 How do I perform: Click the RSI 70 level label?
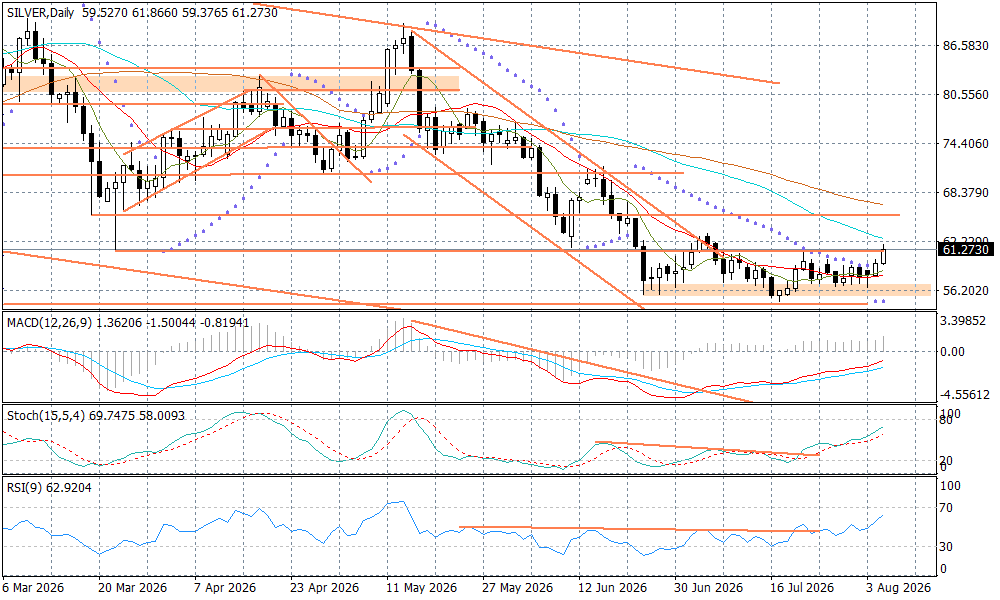click(x=946, y=508)
